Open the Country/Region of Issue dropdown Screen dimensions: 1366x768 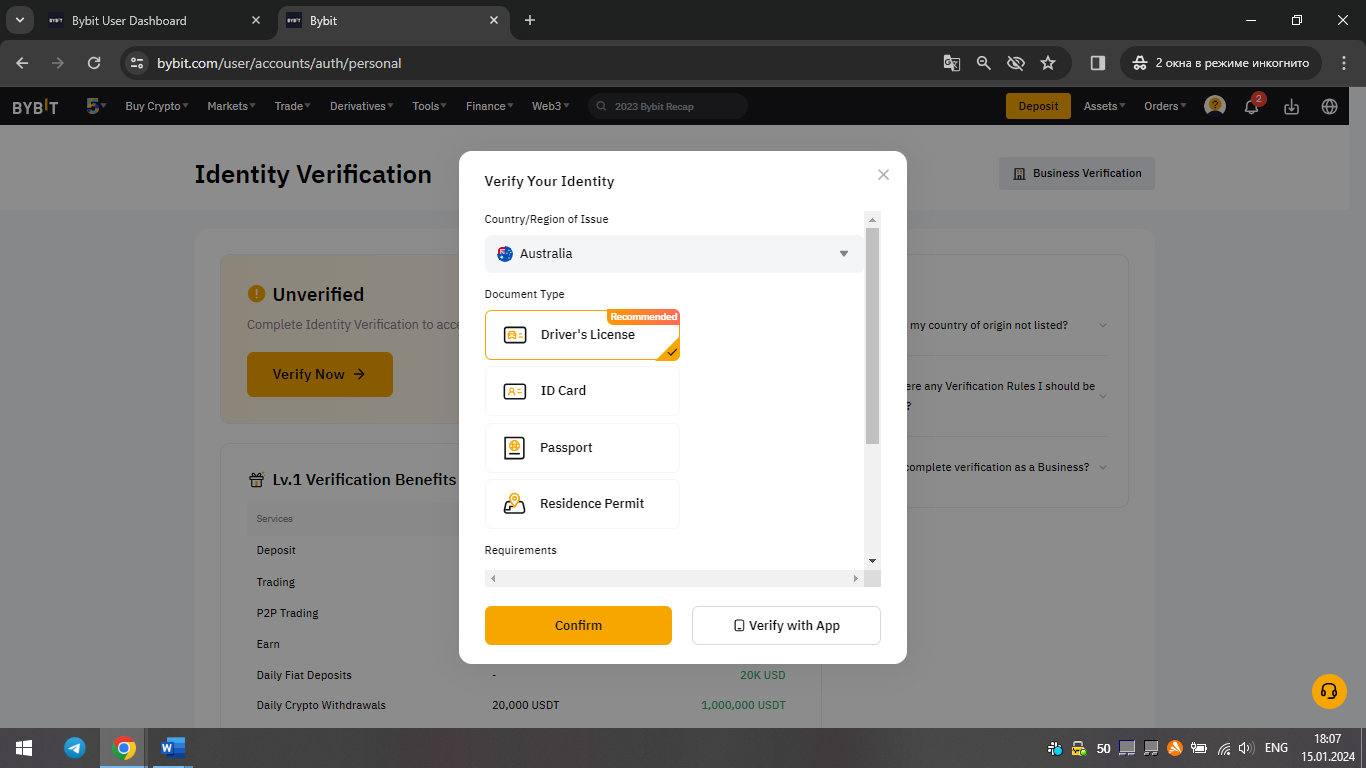(x=674, y=254)
